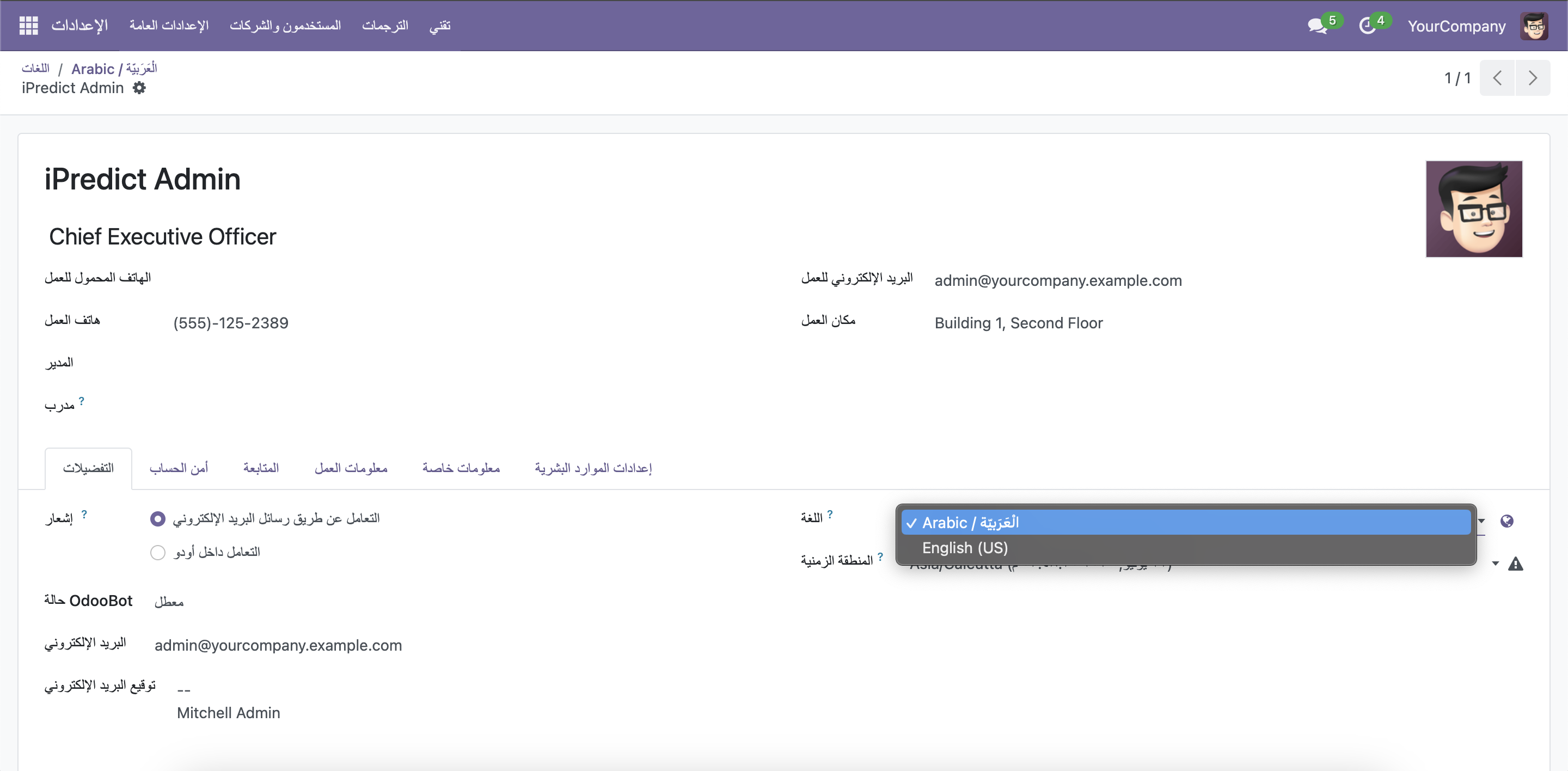Switch to the معلومات خاصة tab
Screen dimensions: 1568x771
(x=461, y=468)
